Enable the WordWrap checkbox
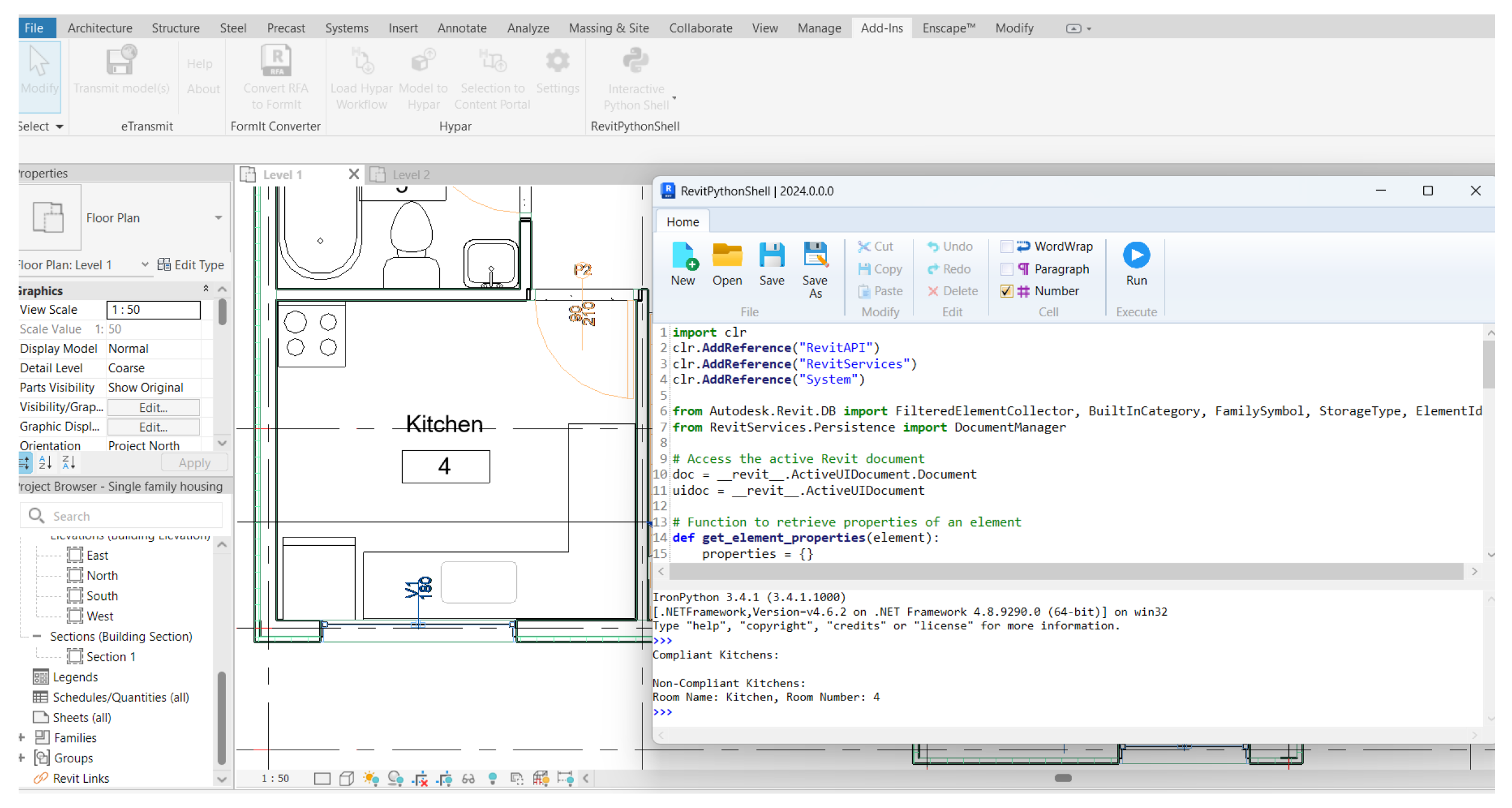This screenshot has width=1512, height=808. [x=1006, y=246]
